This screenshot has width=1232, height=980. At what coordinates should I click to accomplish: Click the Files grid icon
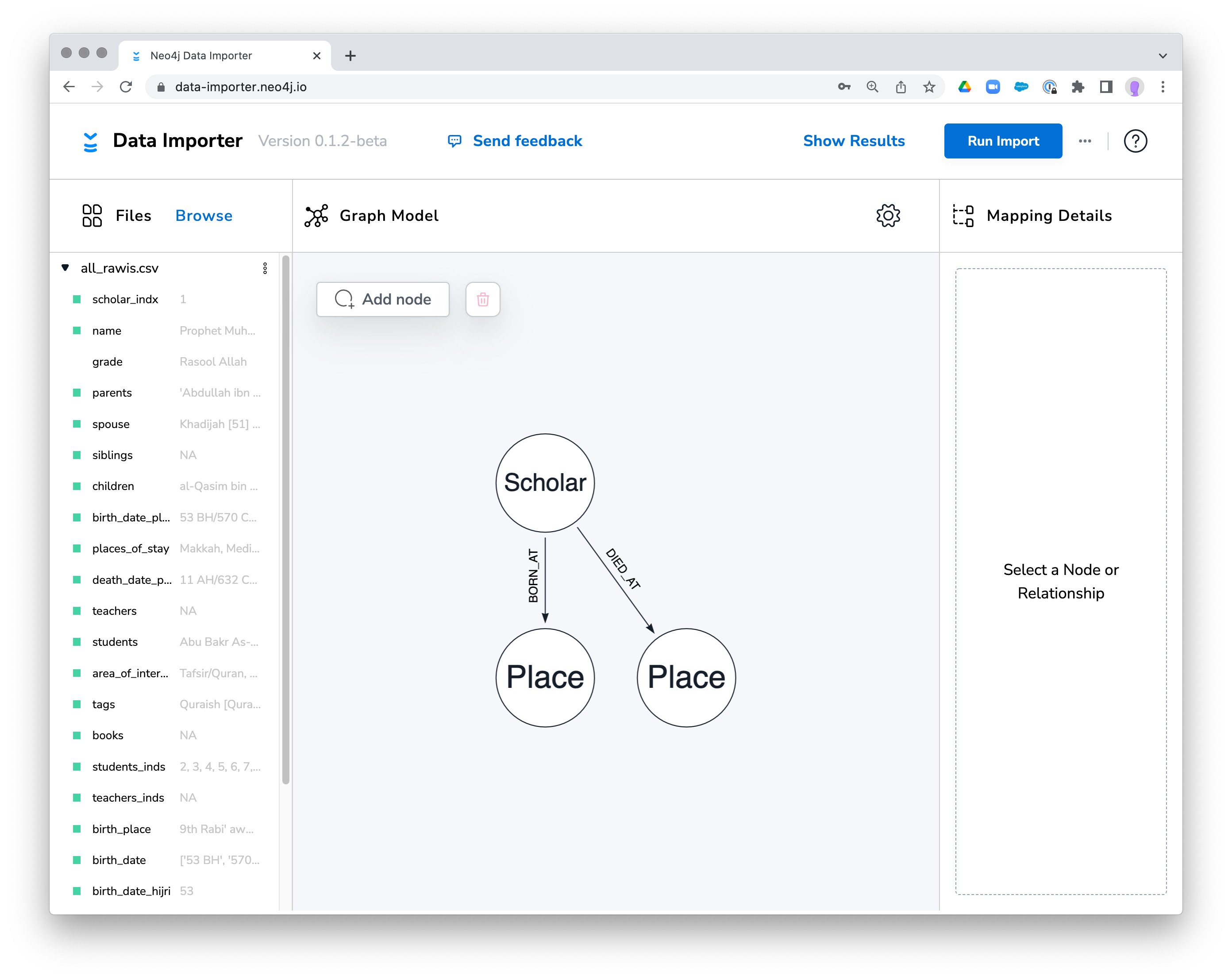92,216
